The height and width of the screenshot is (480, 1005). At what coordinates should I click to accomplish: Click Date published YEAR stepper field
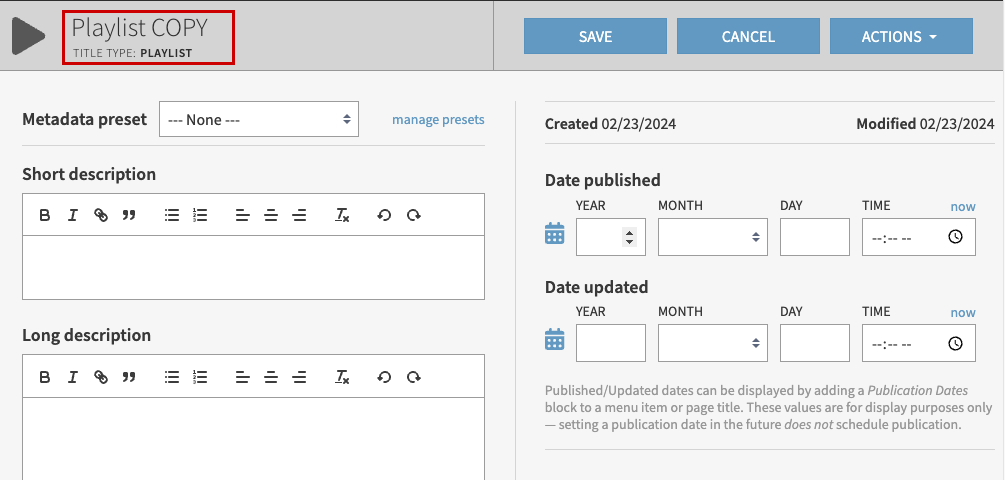pos(610,237)
